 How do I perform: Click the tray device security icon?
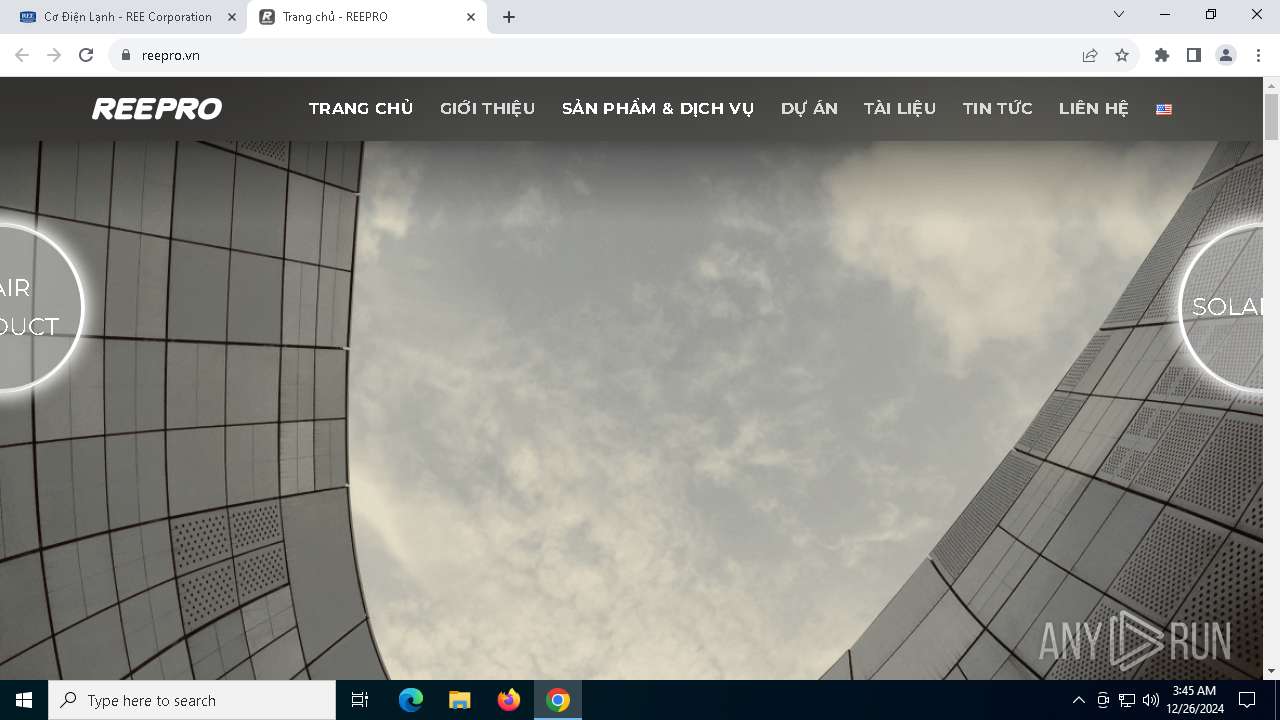1103,700
